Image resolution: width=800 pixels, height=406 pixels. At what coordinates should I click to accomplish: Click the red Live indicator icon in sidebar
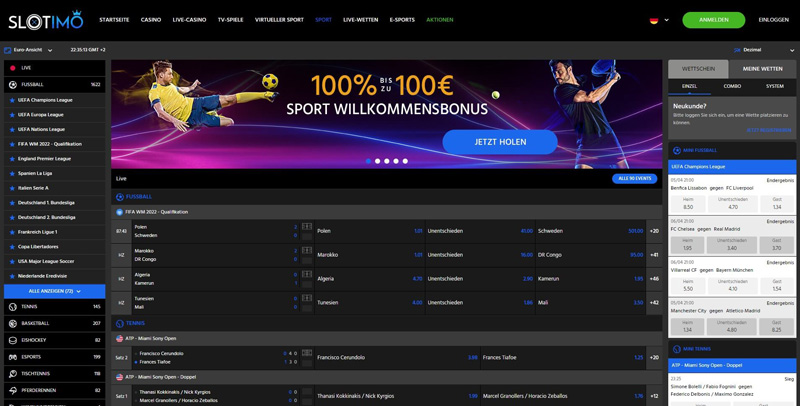(x=13, y=68)
